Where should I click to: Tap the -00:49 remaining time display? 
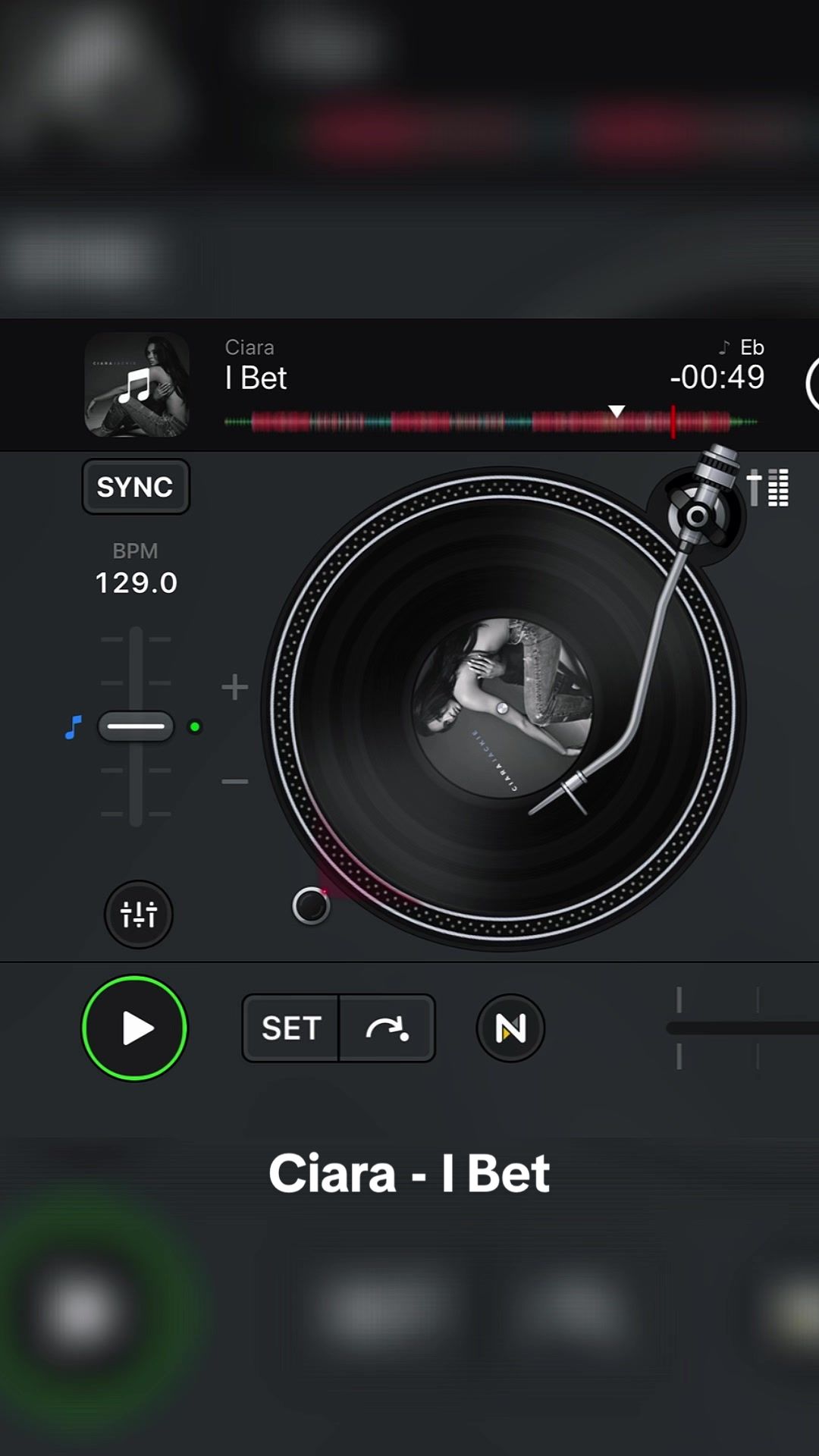coord(717,377)
